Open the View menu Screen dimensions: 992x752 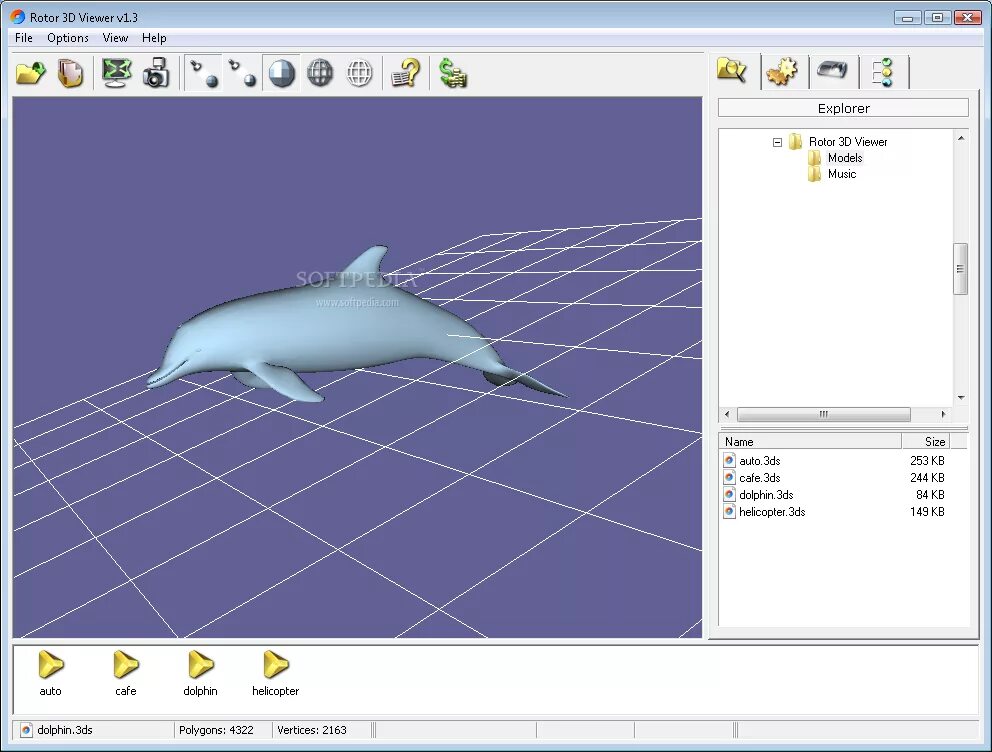(115, 38)
